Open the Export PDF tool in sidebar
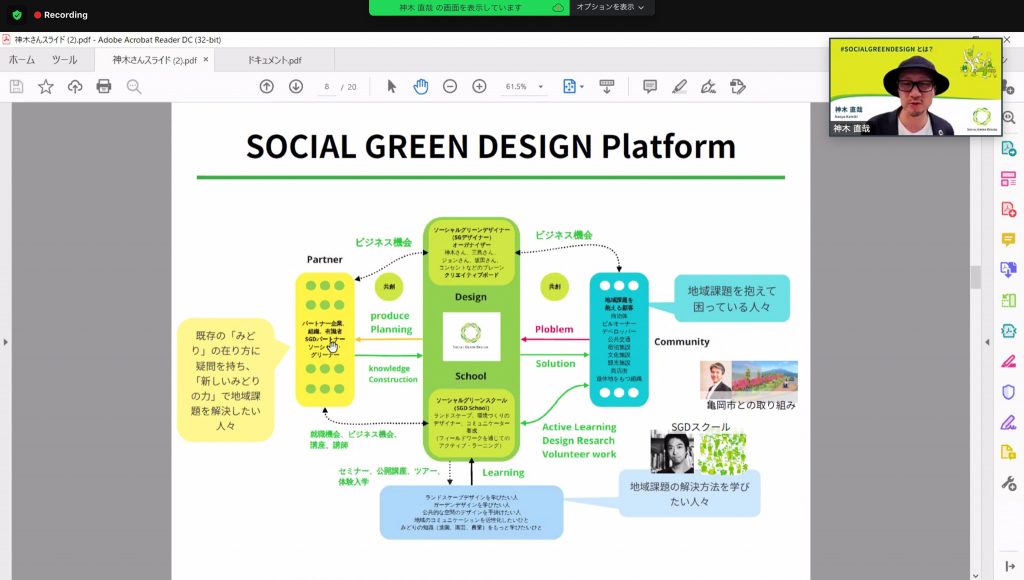This screenshot has height=580, width=1024. click(x=1008, y=148)
